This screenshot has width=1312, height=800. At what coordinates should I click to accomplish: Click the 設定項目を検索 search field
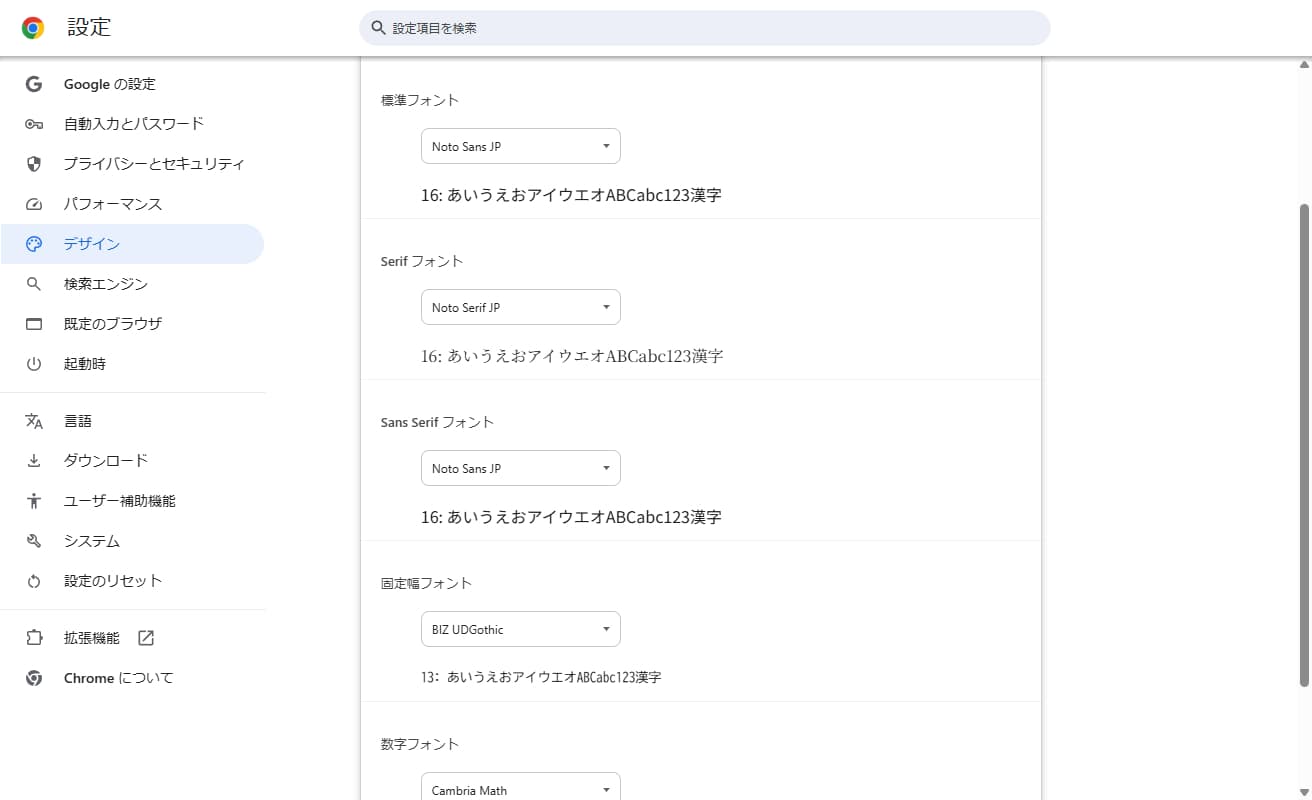[x=704, y=28]
